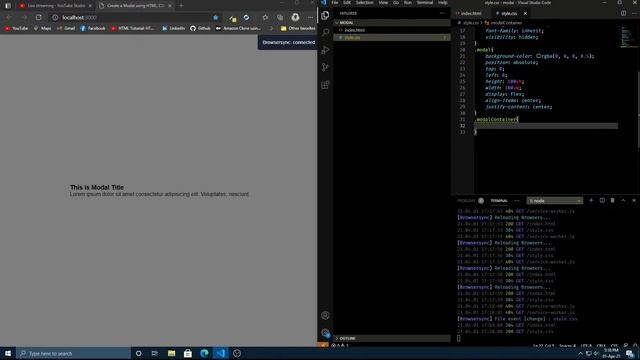Close the style.css editor tab

525,13
